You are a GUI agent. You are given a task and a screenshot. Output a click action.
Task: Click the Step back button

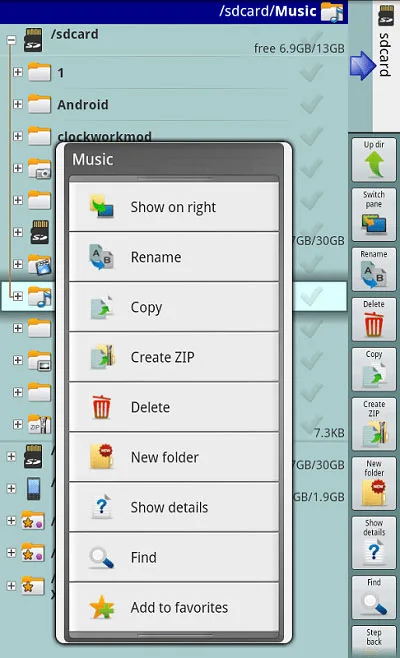click(374, 640)
